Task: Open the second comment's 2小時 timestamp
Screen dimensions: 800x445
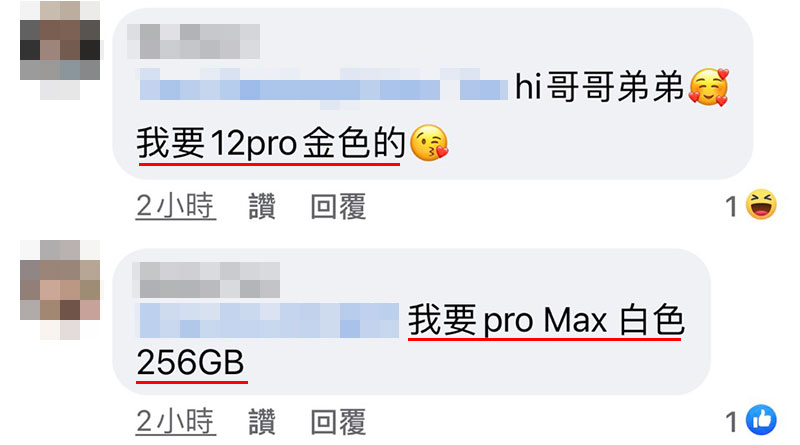Action: click(x=176, y=422)
